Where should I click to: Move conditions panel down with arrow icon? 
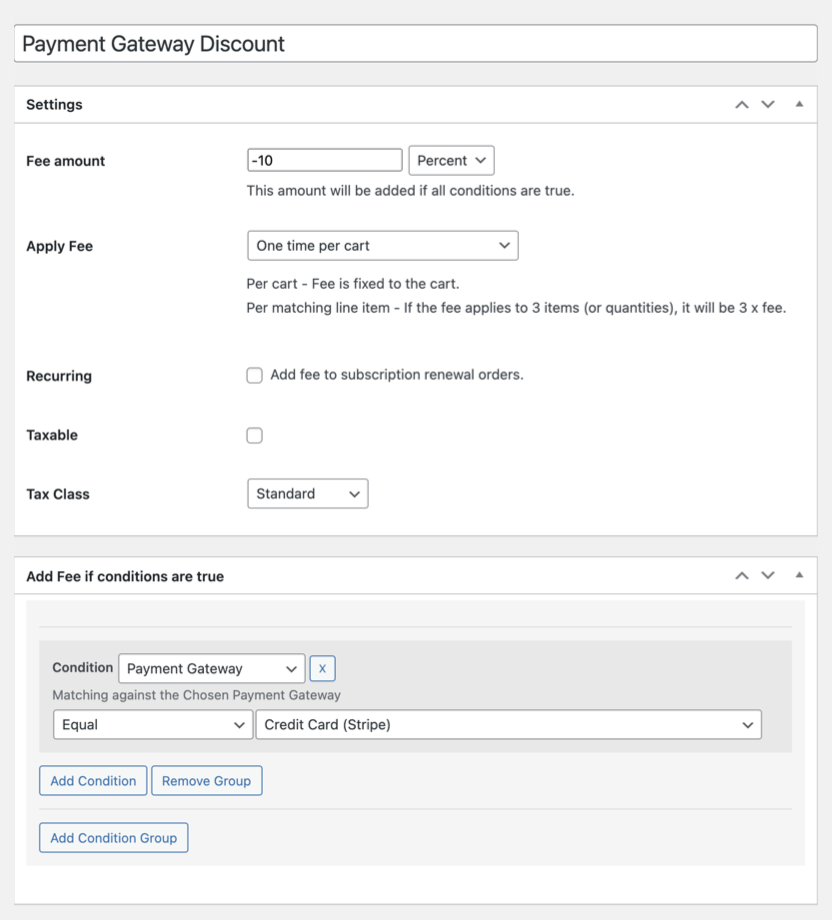(x=768, y=576)
